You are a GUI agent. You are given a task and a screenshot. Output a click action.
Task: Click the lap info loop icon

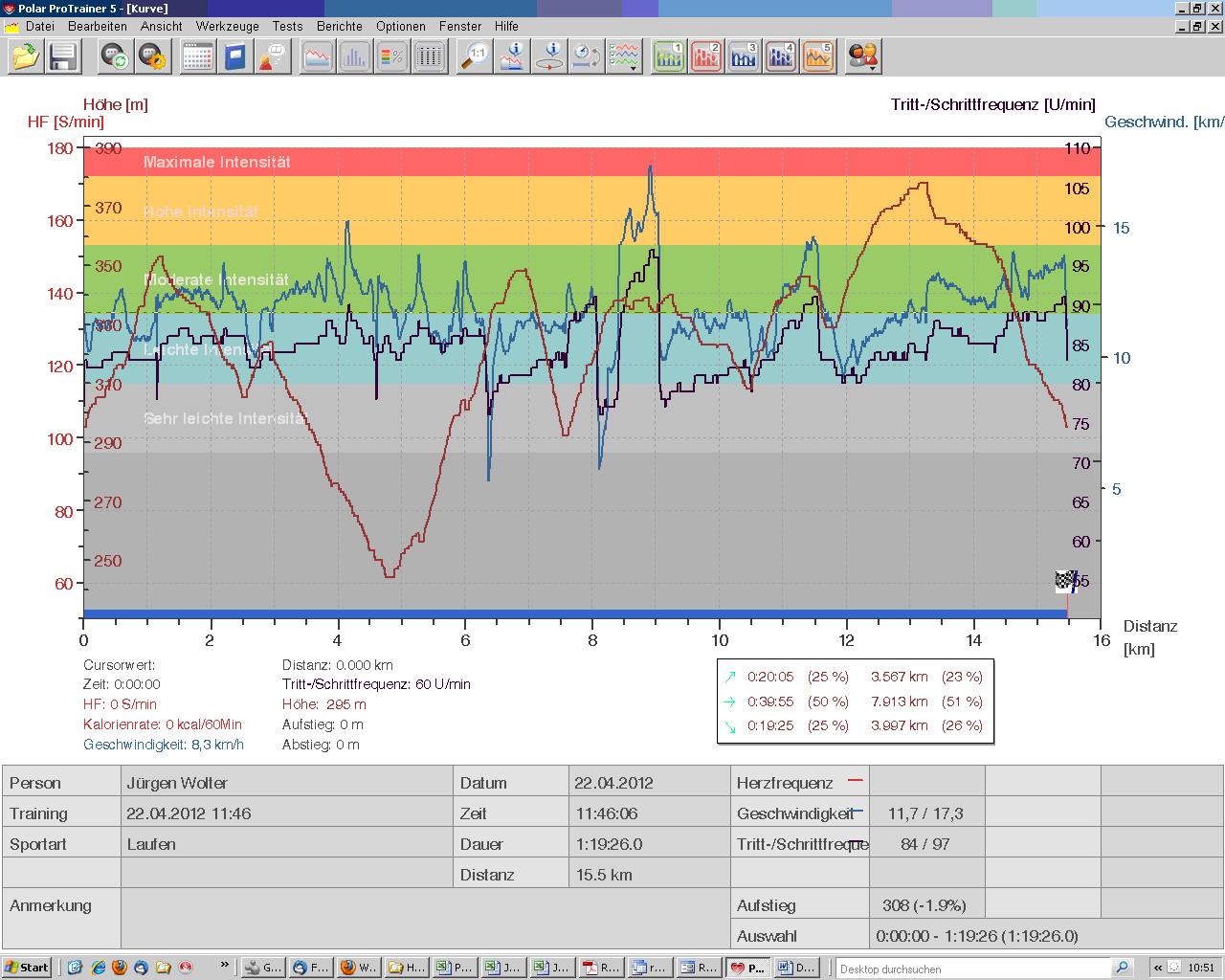pyautogui.click(x=549, y=57)
